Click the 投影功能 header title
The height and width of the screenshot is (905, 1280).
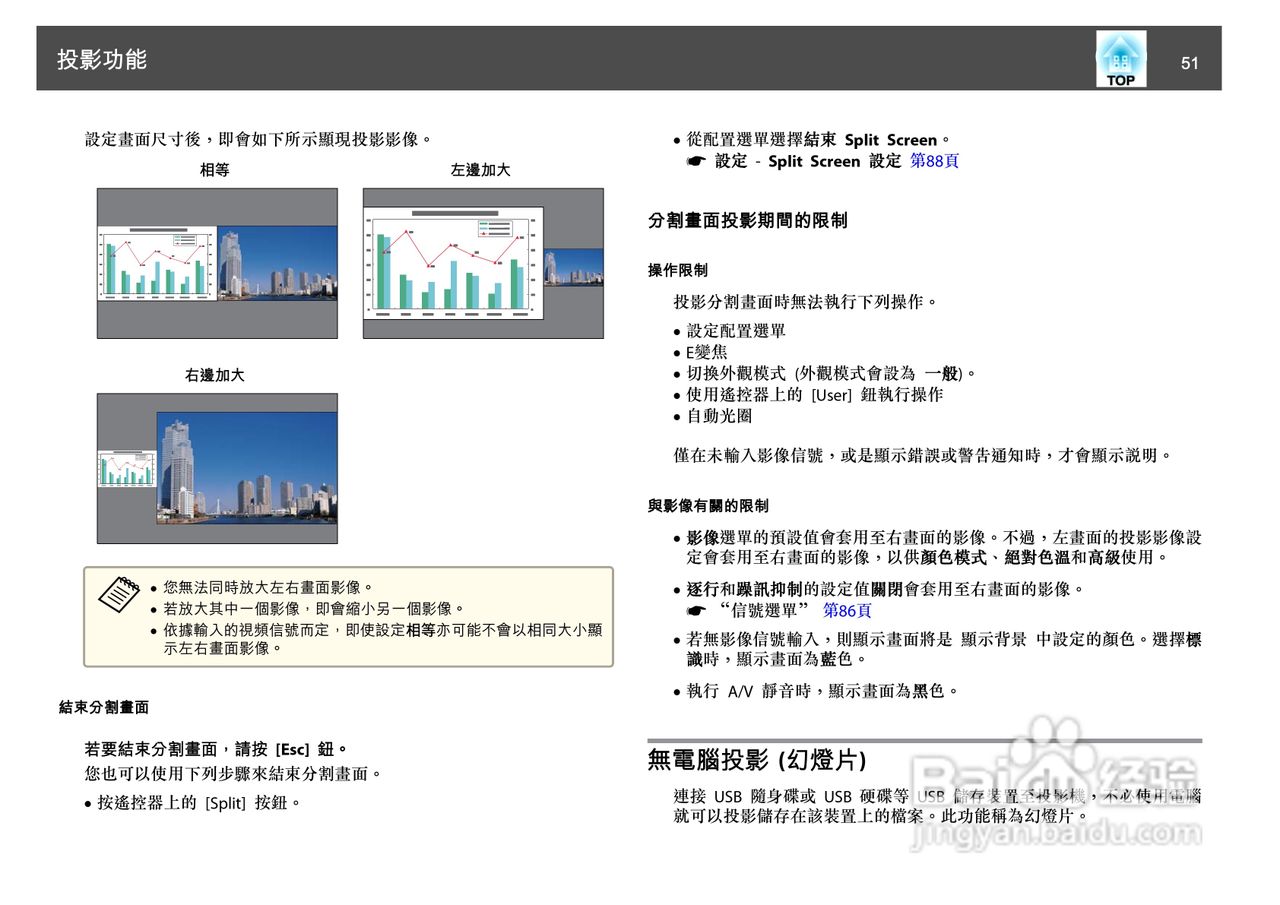(x=102, y=60)
